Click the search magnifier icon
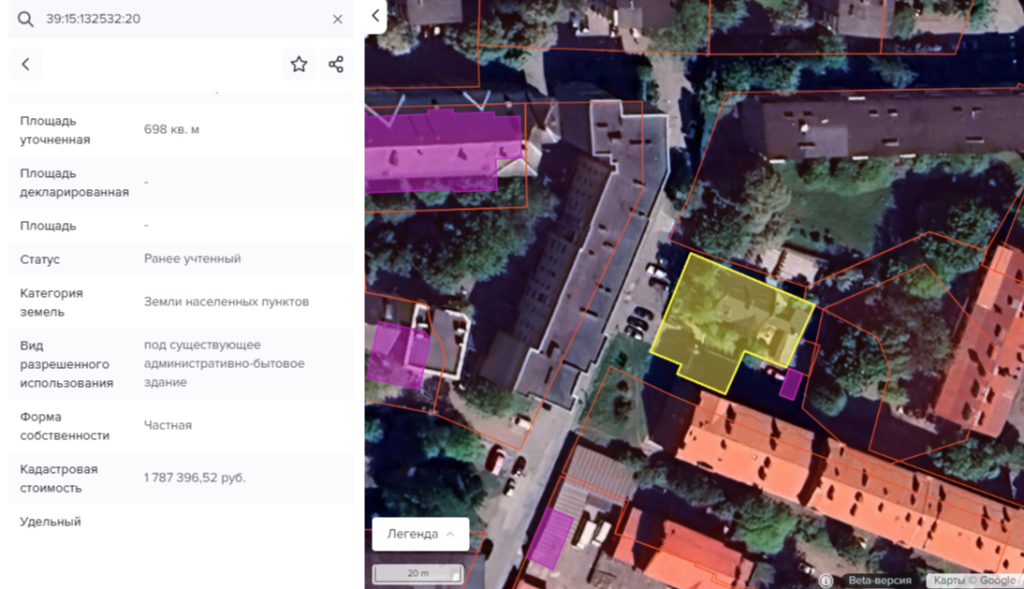The height and width of the screenshot is (589, 1024). pyautogui.click(x=25, y=19)
